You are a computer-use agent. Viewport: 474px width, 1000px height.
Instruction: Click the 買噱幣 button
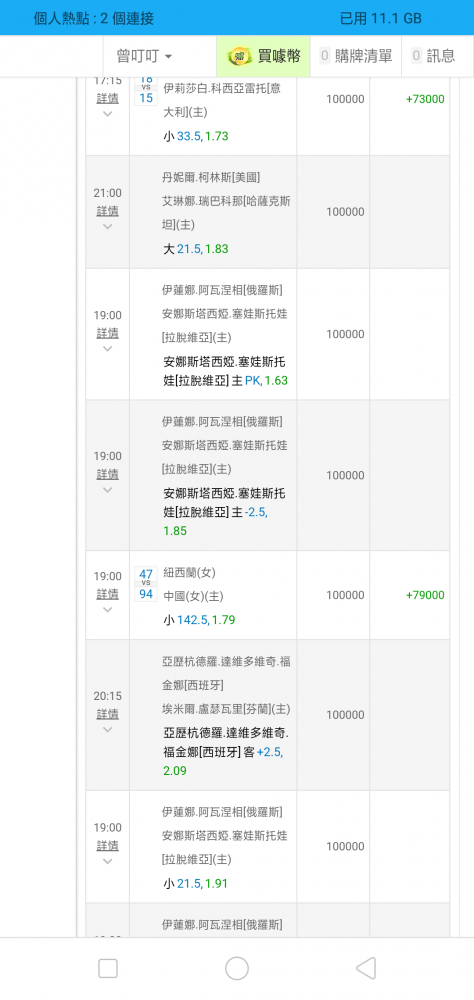coord(263,56)
